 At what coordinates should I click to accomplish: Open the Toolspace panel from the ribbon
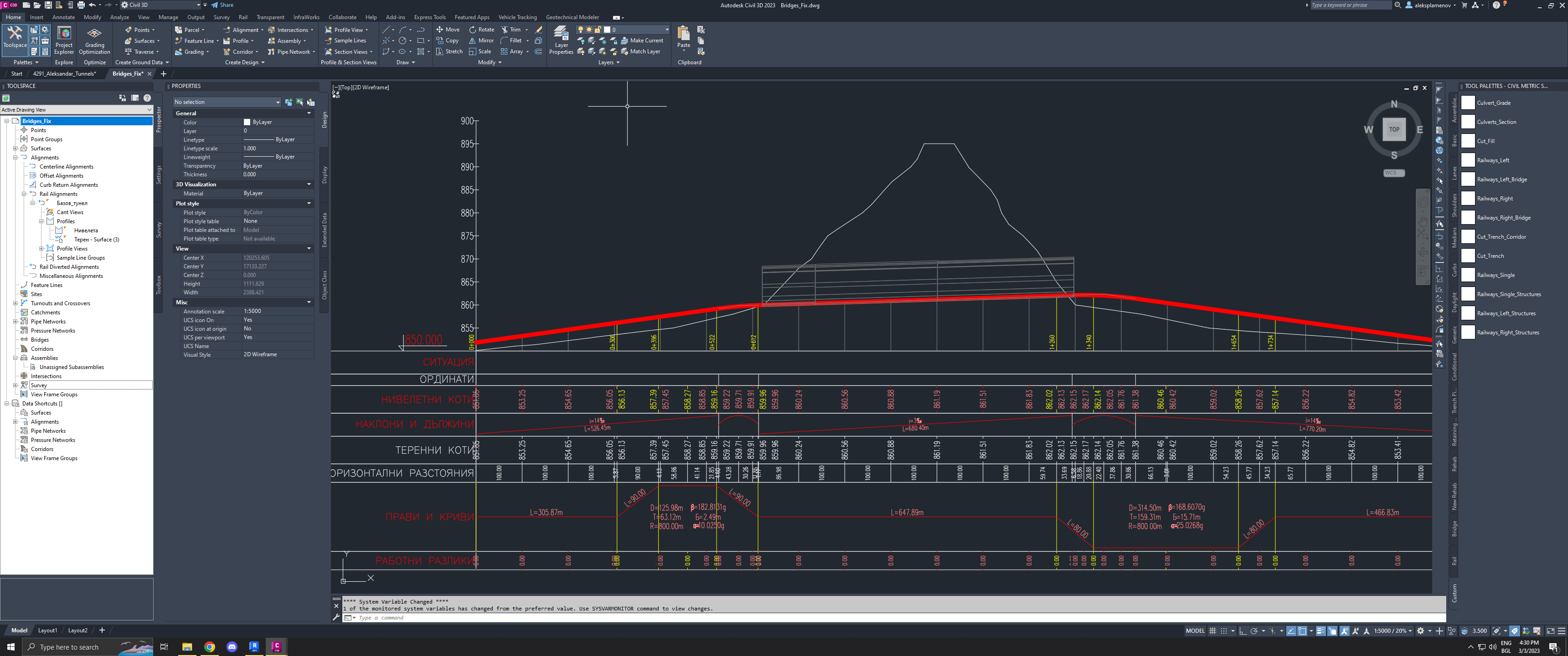[x=14, y=41]
